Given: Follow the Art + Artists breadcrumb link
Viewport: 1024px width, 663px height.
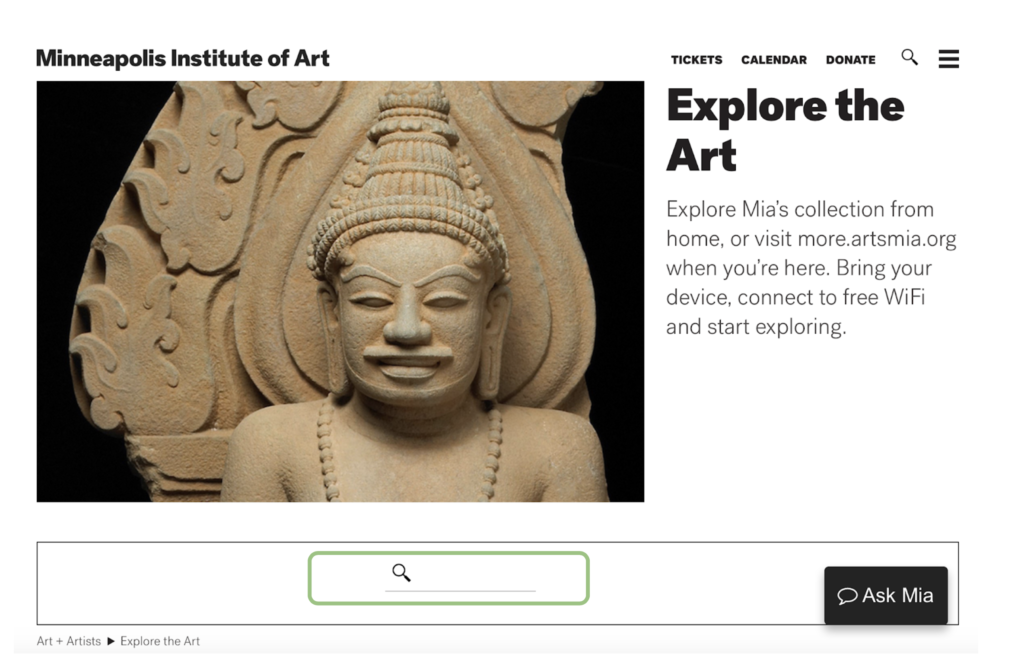Looking at the screenshot, I should pyautogui.click(x=69, y=641).
